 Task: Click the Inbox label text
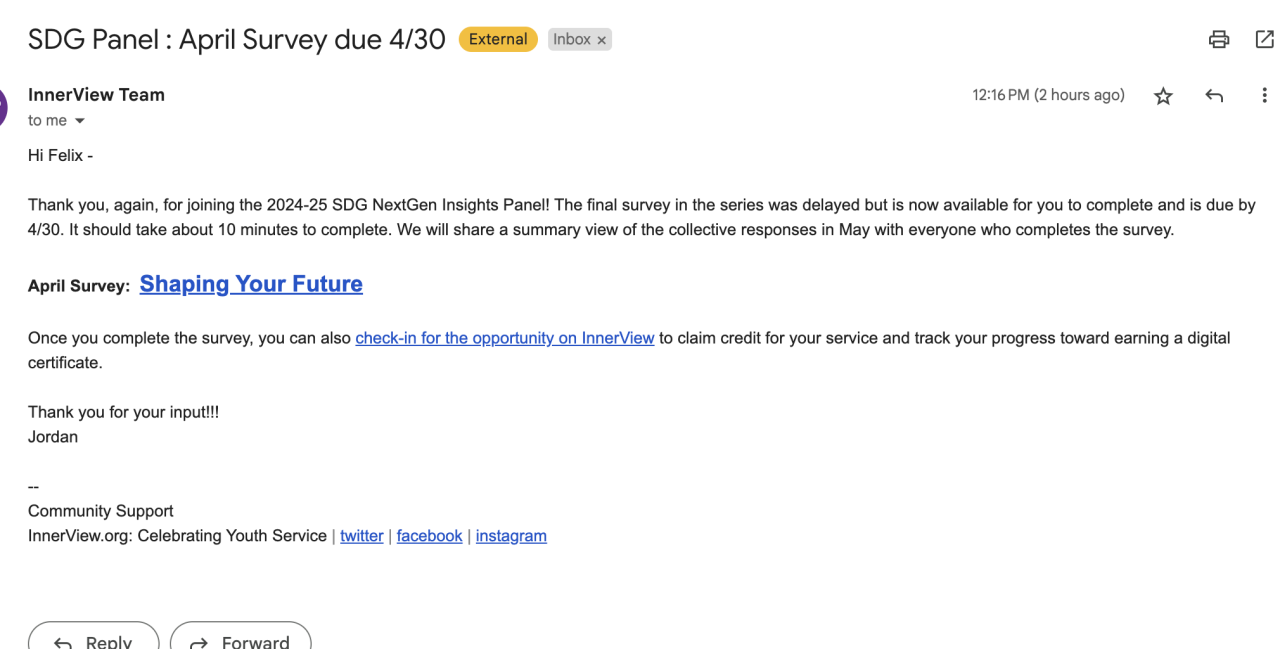572,40
